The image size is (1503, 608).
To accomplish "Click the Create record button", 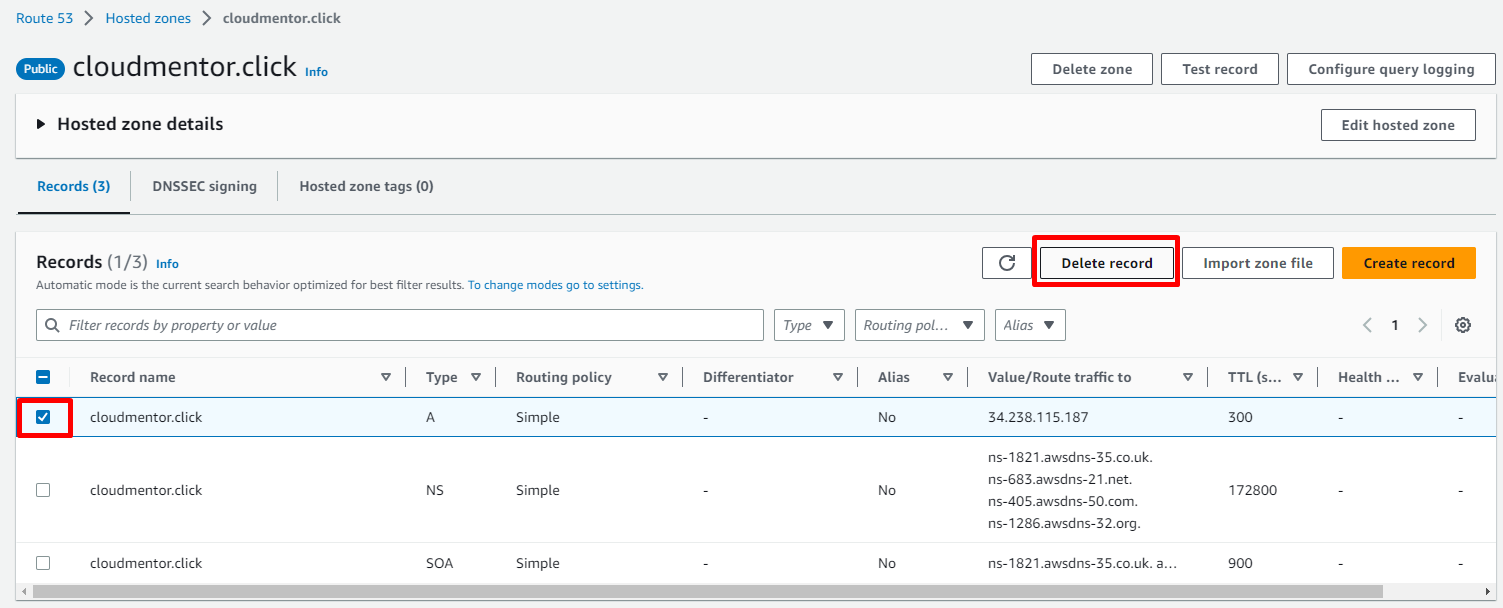I will click(1408, 263).
